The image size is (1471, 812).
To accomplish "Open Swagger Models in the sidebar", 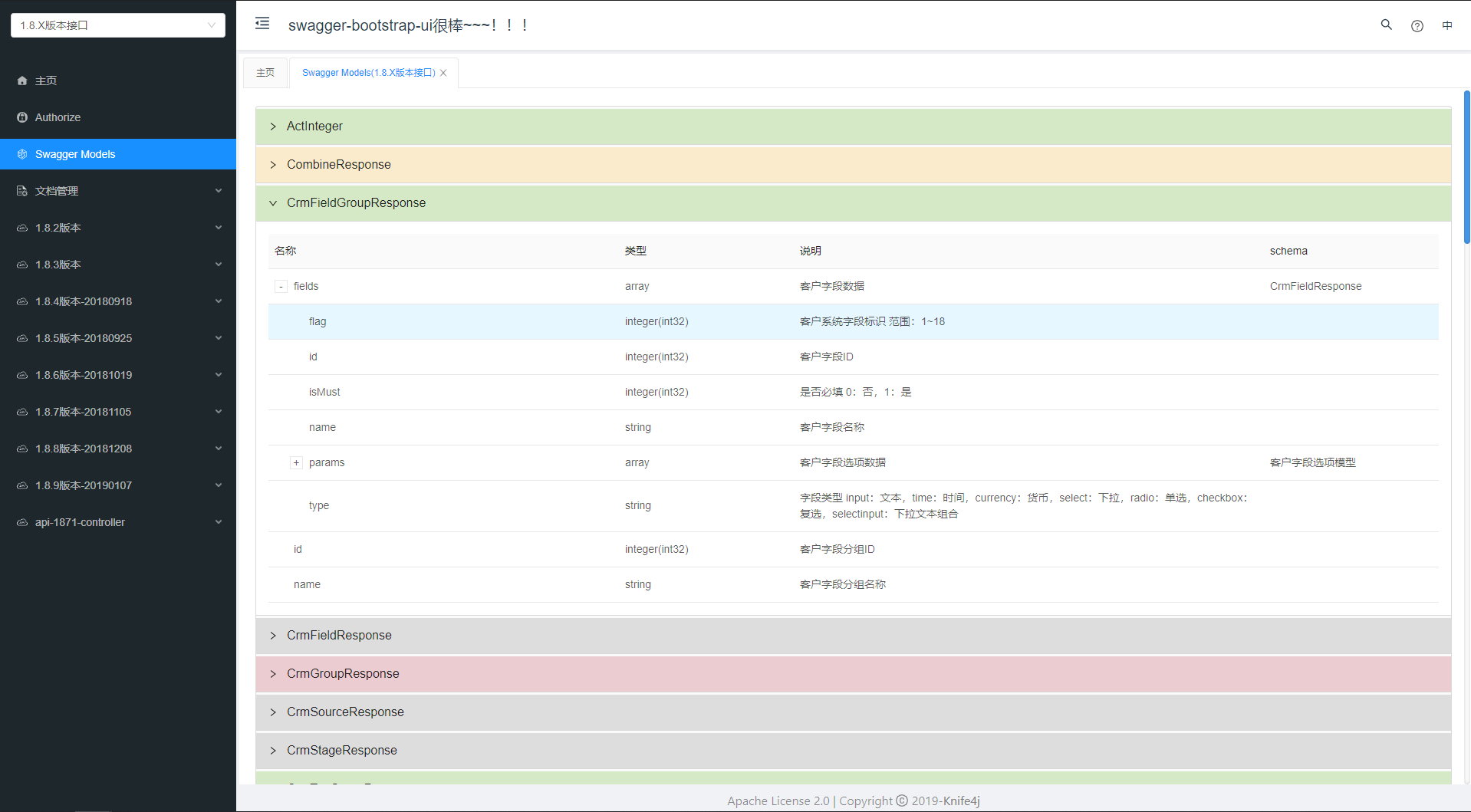I will (118, 154).
